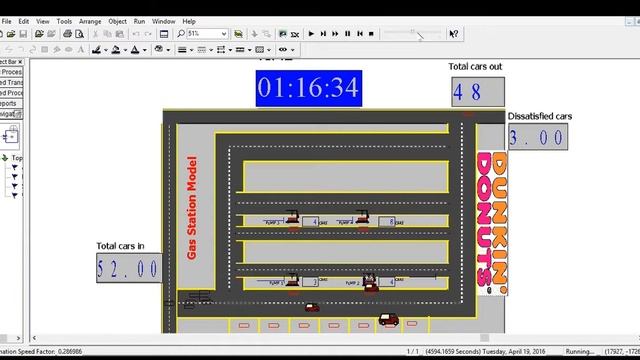640x360 pixels.
Task: Select the Text tool A icon
Action: click(81, 50)
